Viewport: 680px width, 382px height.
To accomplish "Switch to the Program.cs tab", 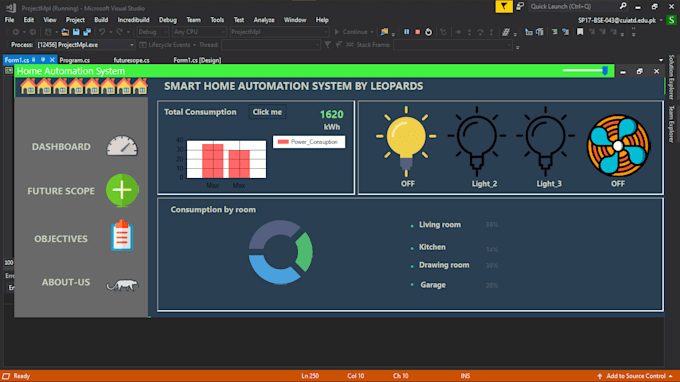I will pyautogui.click(x=75, y=60).
